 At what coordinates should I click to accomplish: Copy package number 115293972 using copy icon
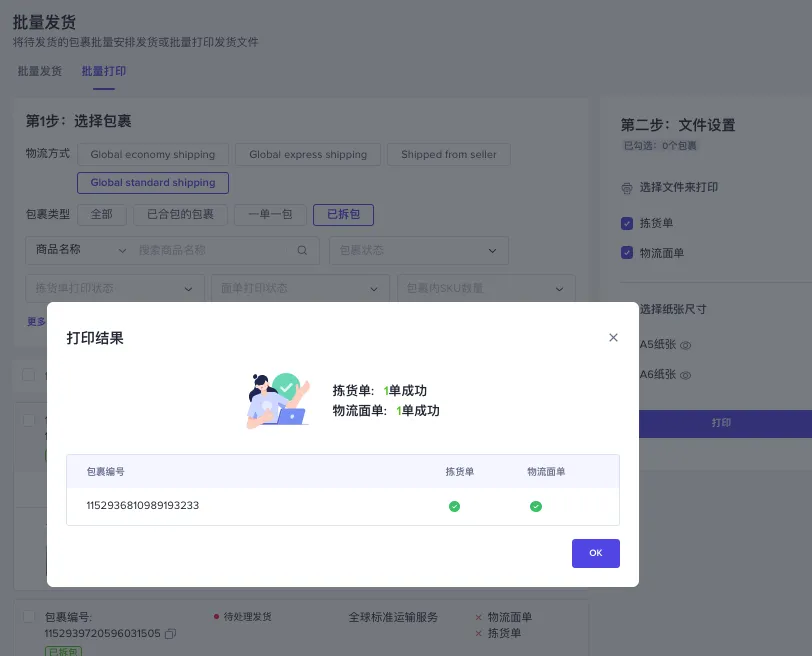(170, 635)
